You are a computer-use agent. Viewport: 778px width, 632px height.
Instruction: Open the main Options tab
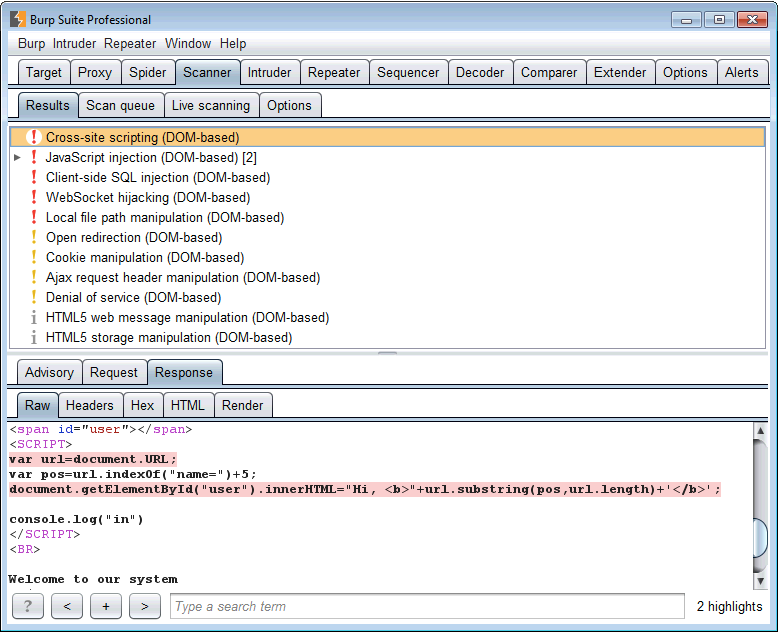pos(685,72)
